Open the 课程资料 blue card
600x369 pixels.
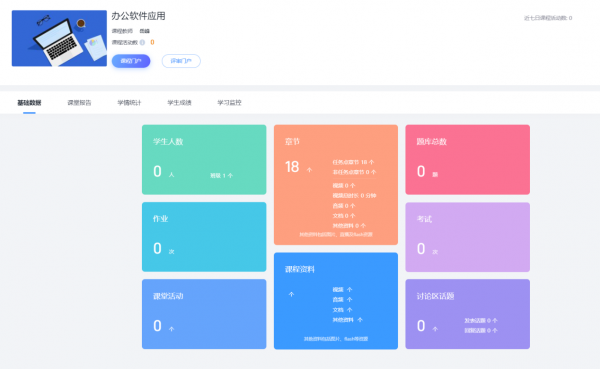(x=336, y=301)
